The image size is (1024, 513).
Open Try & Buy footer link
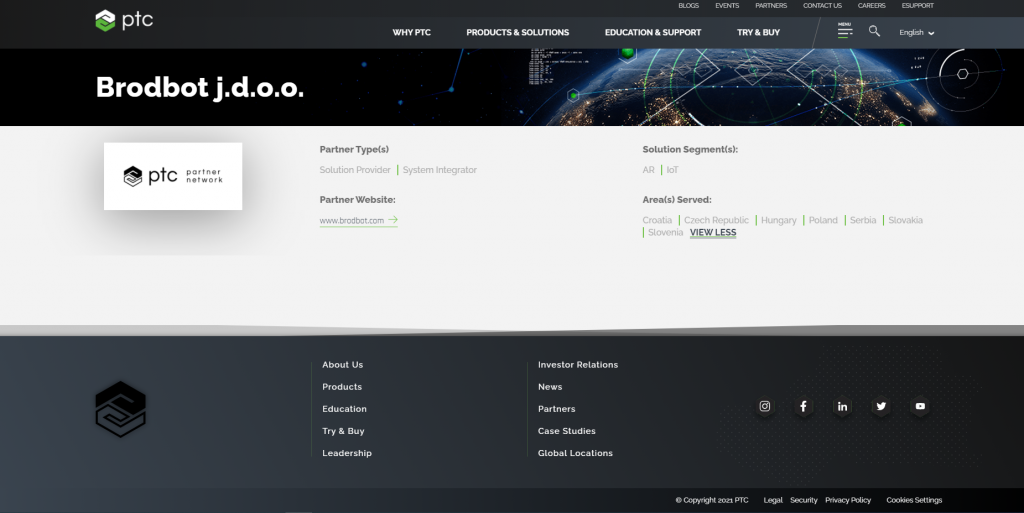tap(343, 431)
